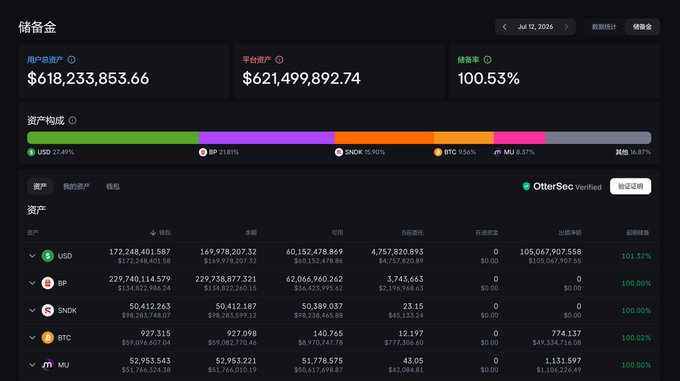Click the MU coin icon in table

click(48, 365)
